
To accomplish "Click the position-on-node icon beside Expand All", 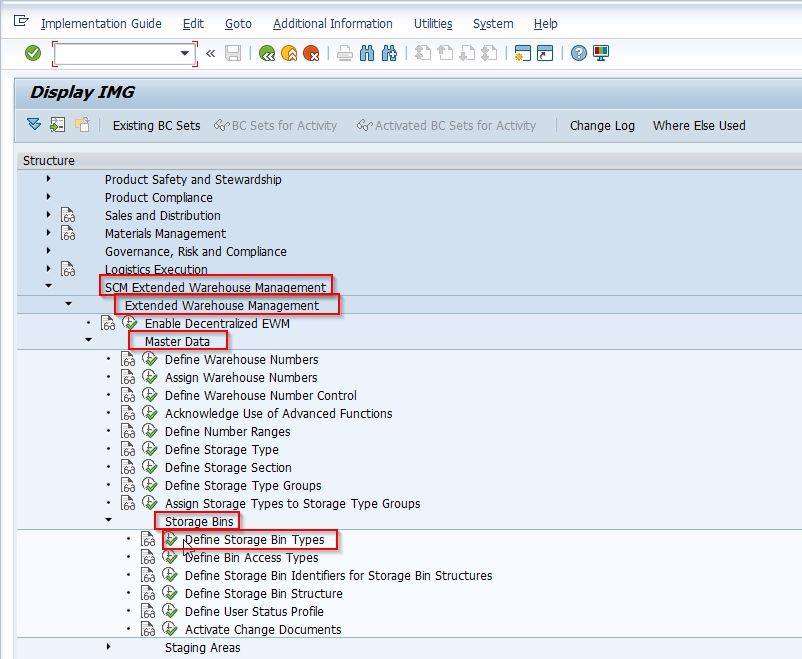I will pos(57,124).
